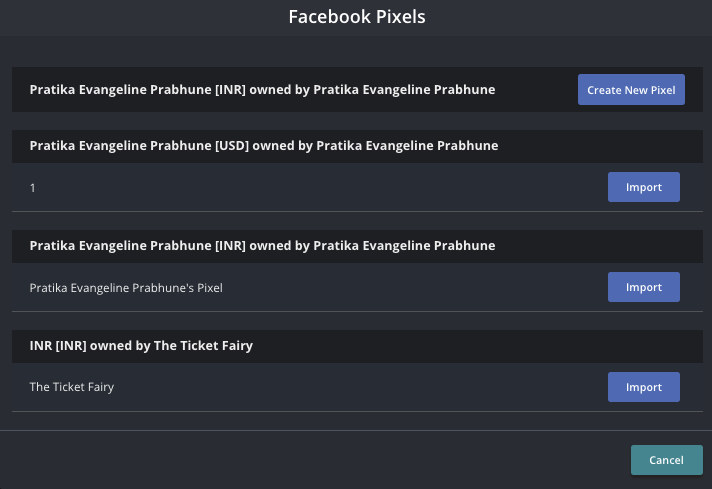712x489 pixels.
Task: Click the Facebook Pixels dialog title
Action: [356, 17]
